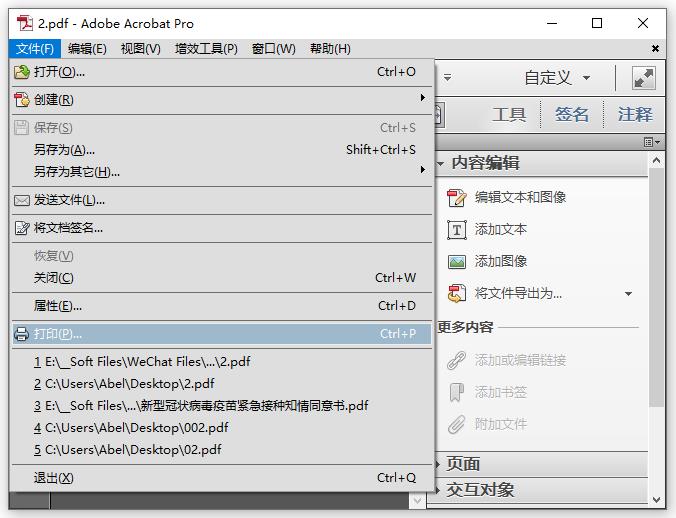The width and height of the screenshot is (676, 518).
Task: Choose 关闭(C) menu item
Action: pyautogui.click(x=222, y=278)
